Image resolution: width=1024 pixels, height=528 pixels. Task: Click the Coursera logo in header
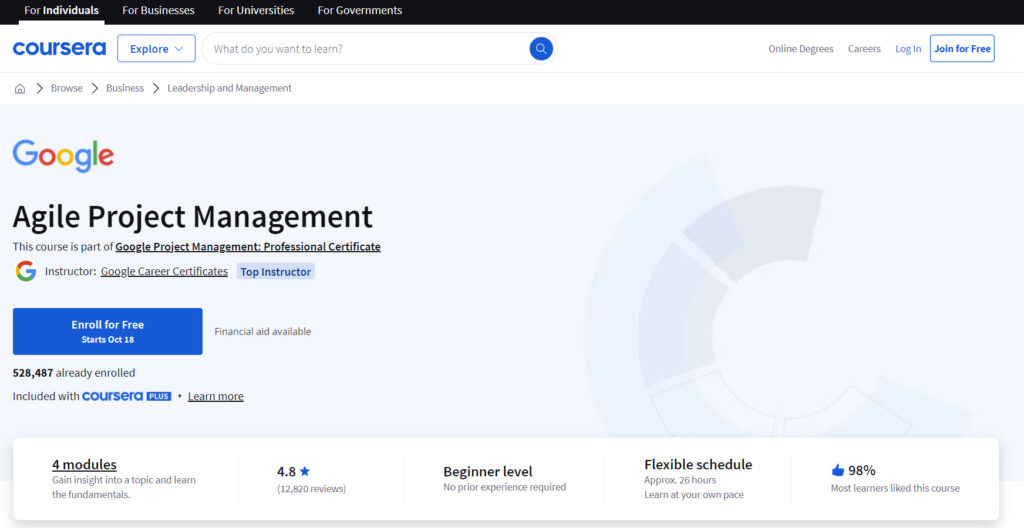click(x=59, y=49)
